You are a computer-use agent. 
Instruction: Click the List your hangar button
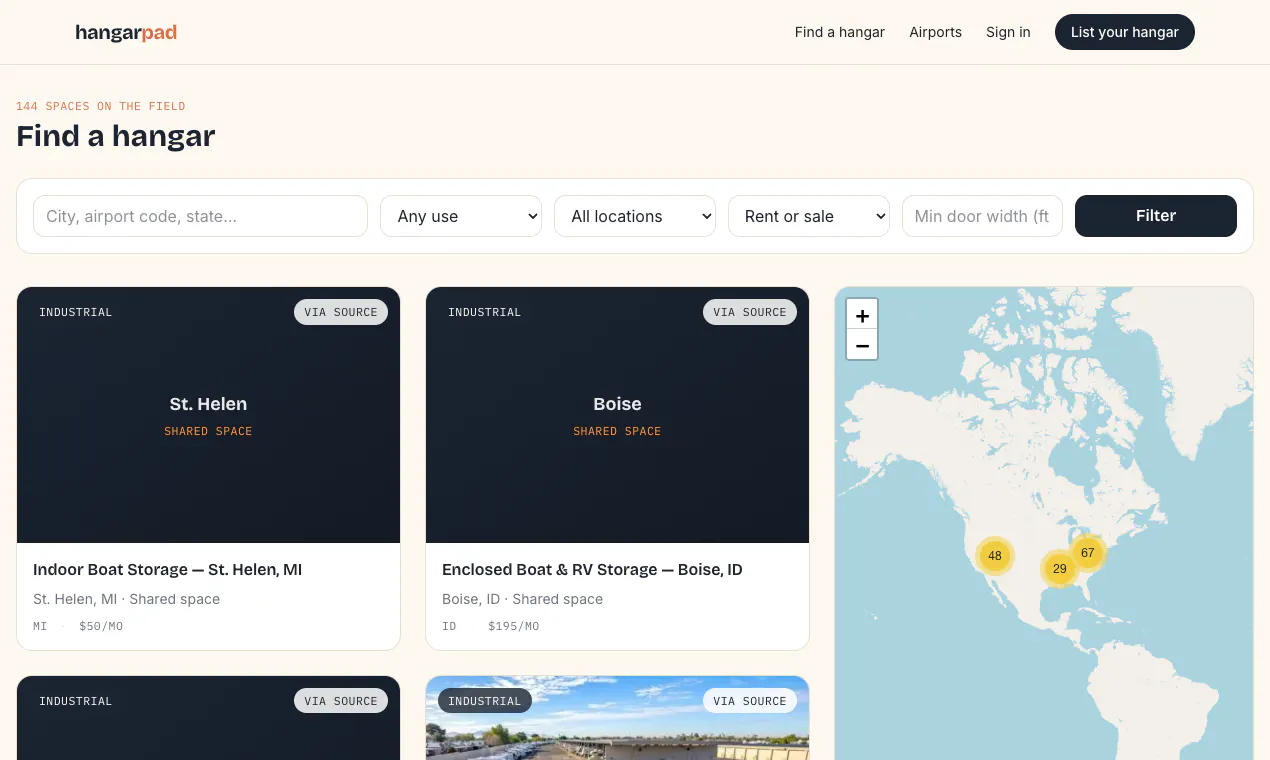(1125, 32)
